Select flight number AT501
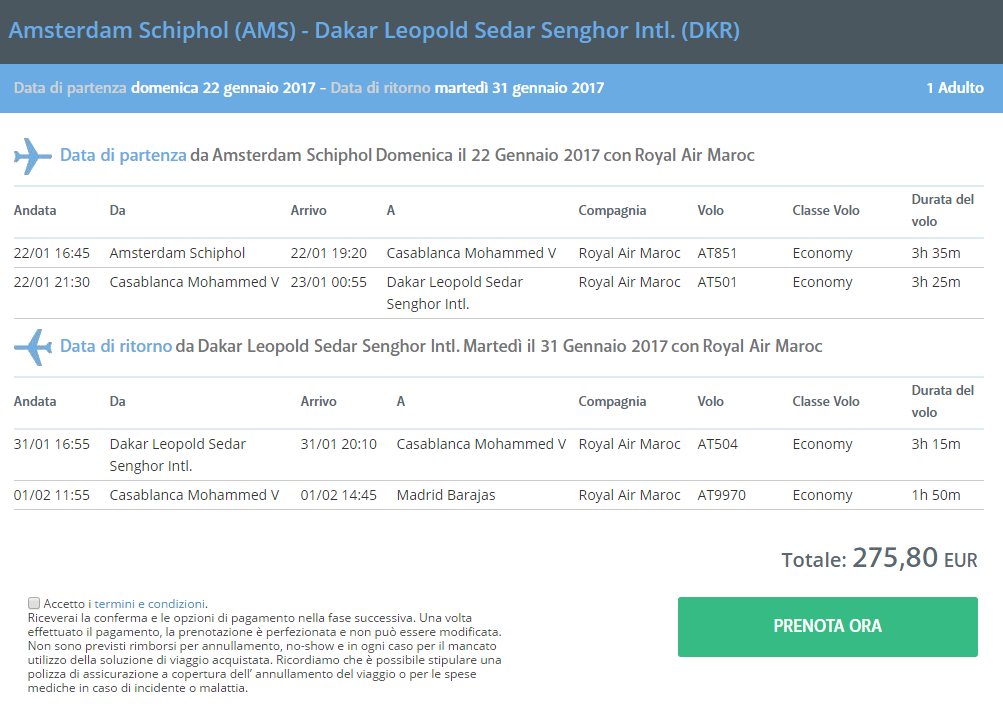Screen dimensions: 1003x715 (x=717, y=282)
